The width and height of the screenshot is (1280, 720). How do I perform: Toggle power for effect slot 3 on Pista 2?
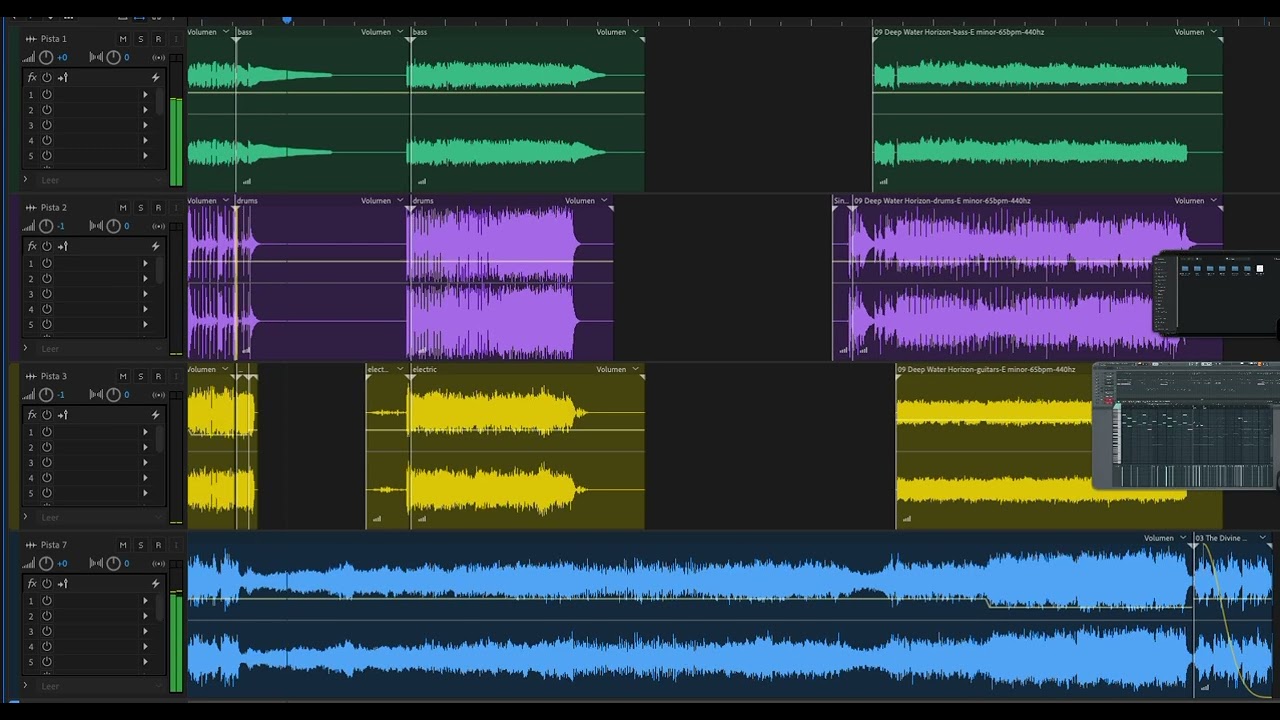click(47, 294)
